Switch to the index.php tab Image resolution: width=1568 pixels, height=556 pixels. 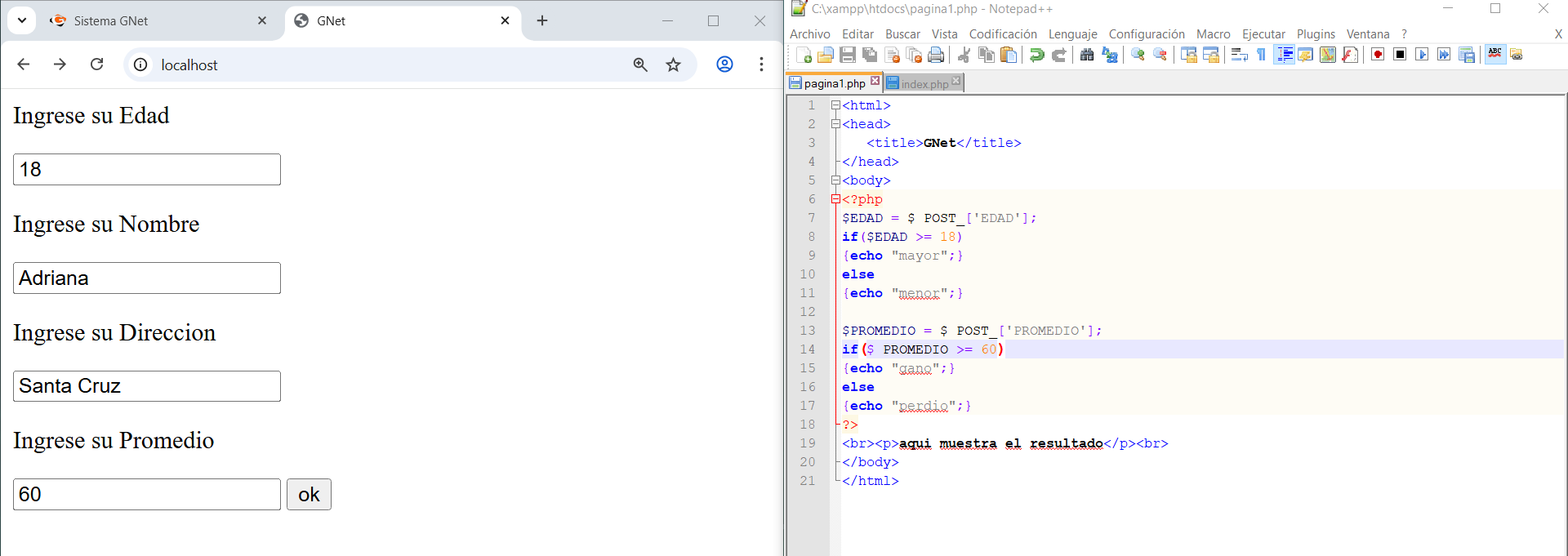[924, 83]
